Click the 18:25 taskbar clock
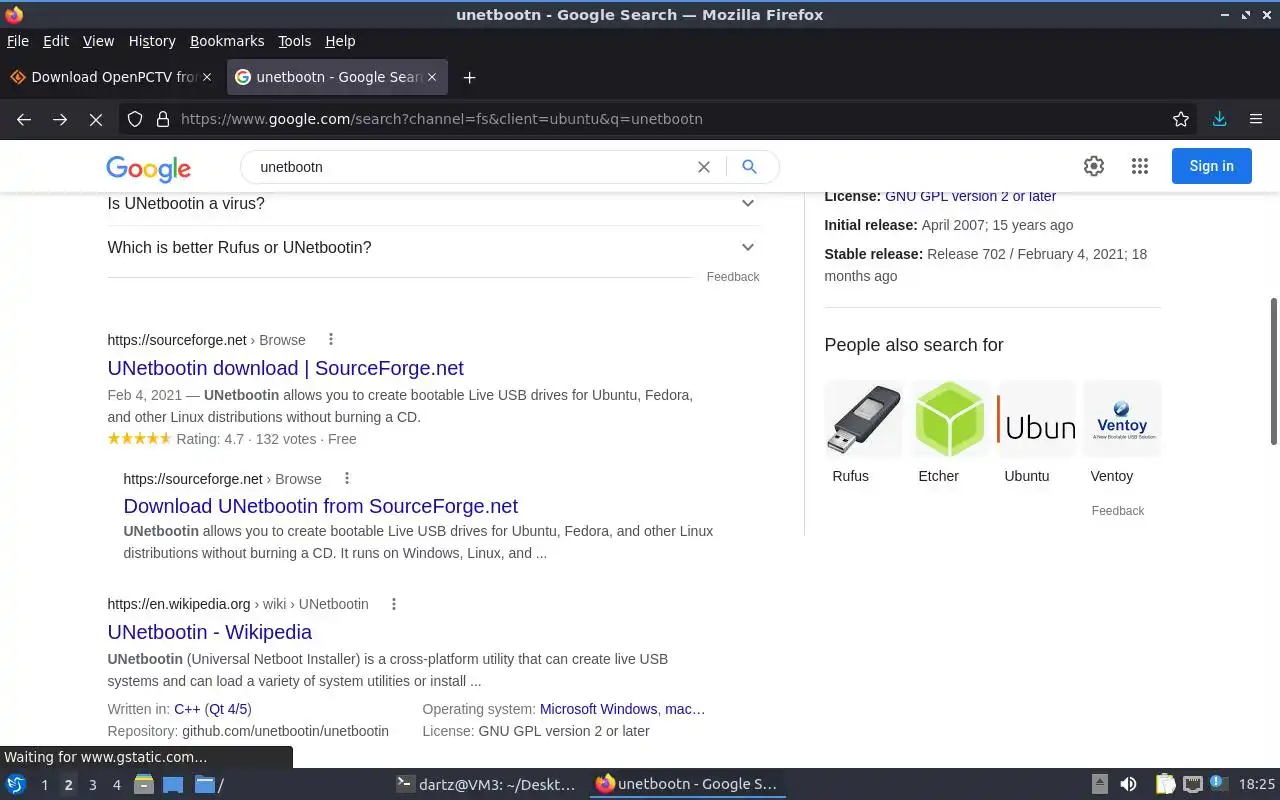Viewport: 1280px width, 800px height. click(x=1257, y=785)
